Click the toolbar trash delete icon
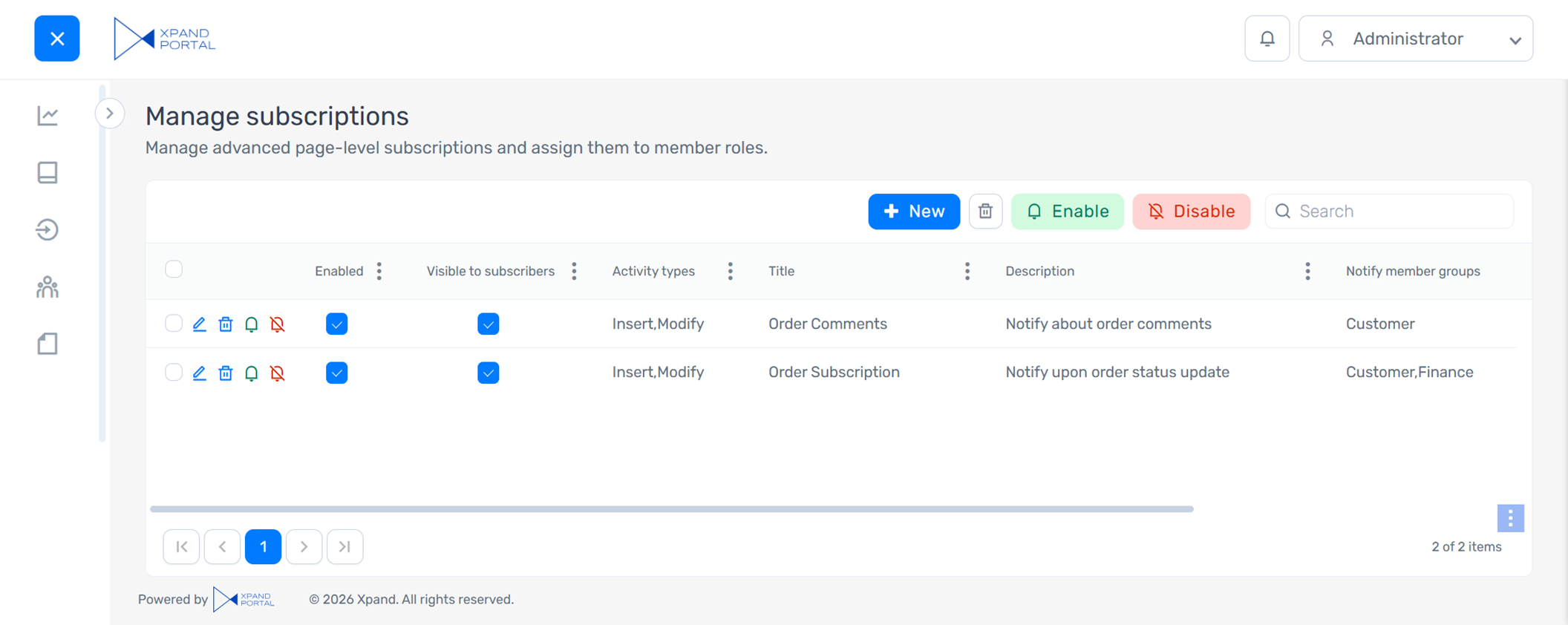 point(985,212)
